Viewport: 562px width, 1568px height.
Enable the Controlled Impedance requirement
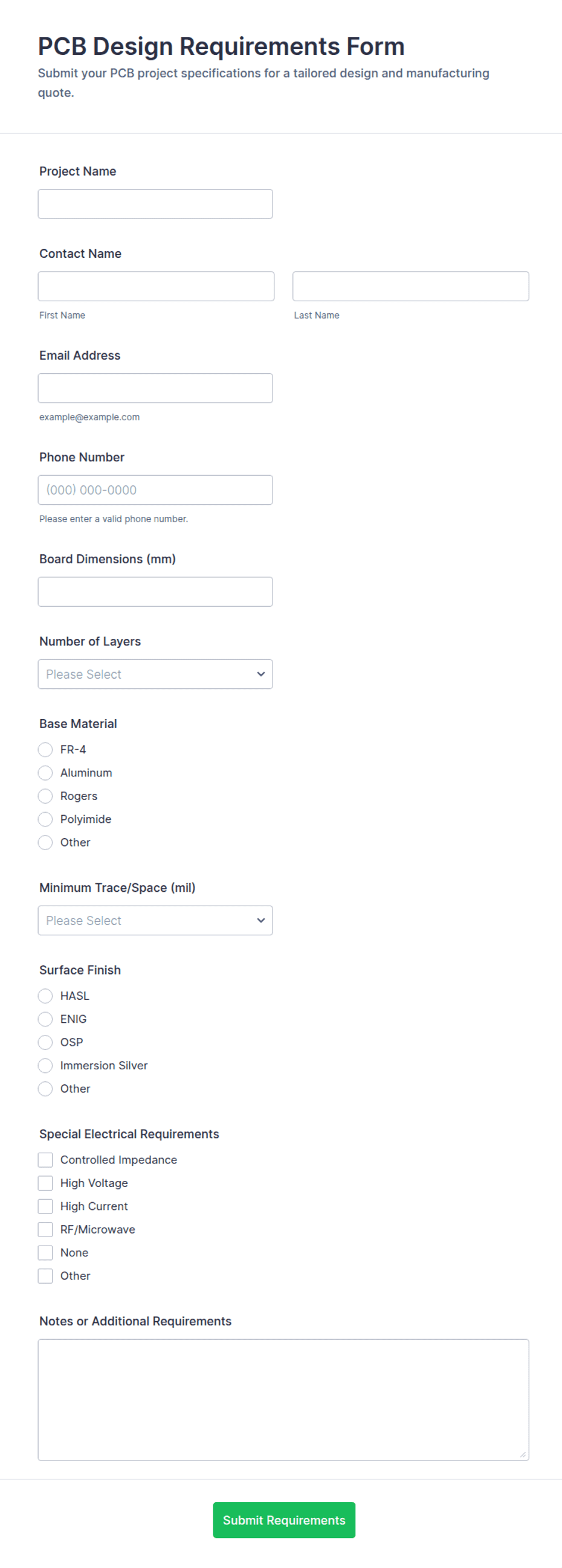pos(45,1160)
